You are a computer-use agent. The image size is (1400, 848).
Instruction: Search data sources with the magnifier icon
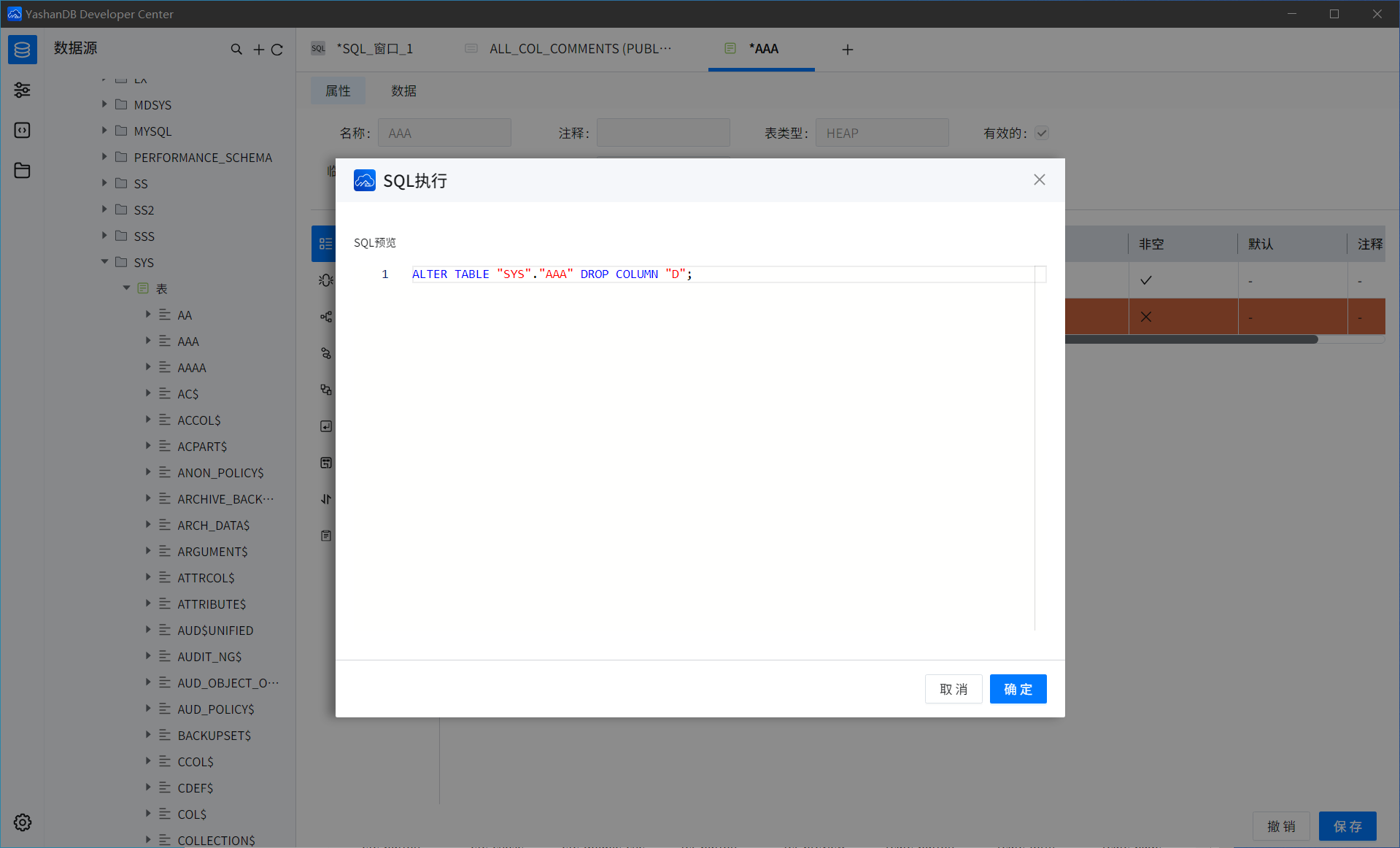pos(236,49)
